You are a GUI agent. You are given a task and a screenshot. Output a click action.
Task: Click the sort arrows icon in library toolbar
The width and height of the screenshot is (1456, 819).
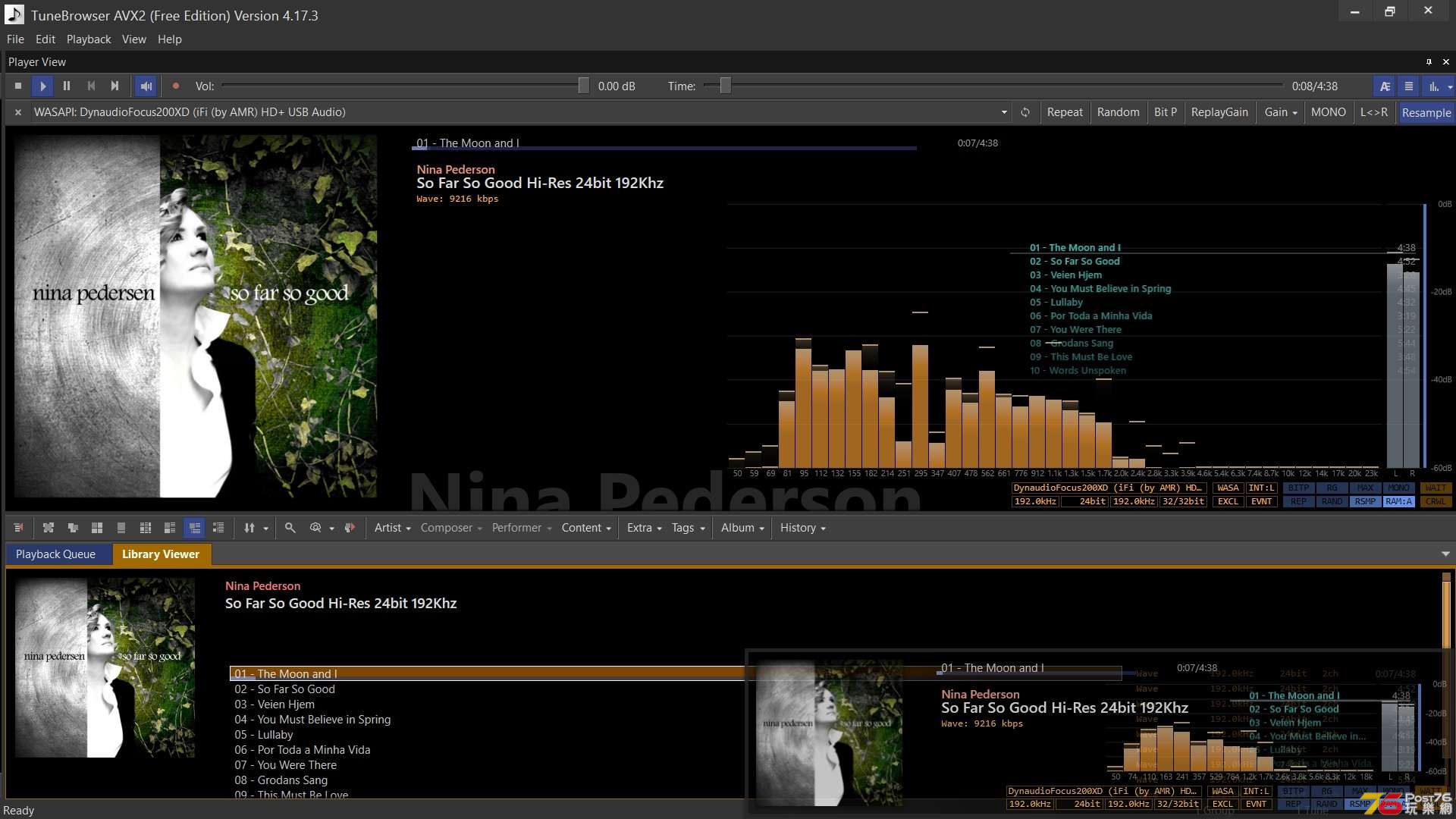tap(249, 528)
